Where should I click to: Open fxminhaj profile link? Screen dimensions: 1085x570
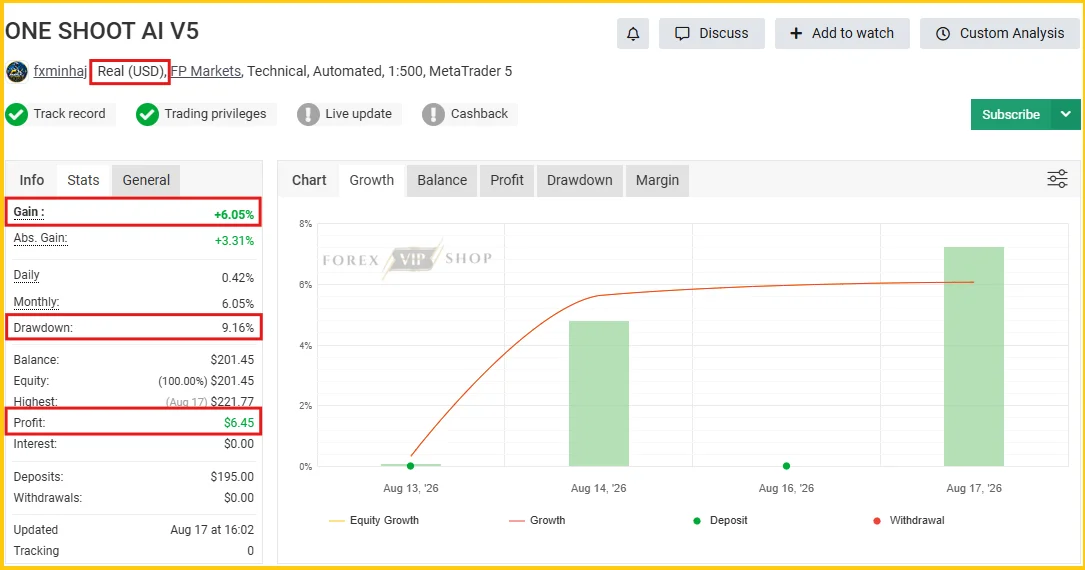(x=60, y=71)
